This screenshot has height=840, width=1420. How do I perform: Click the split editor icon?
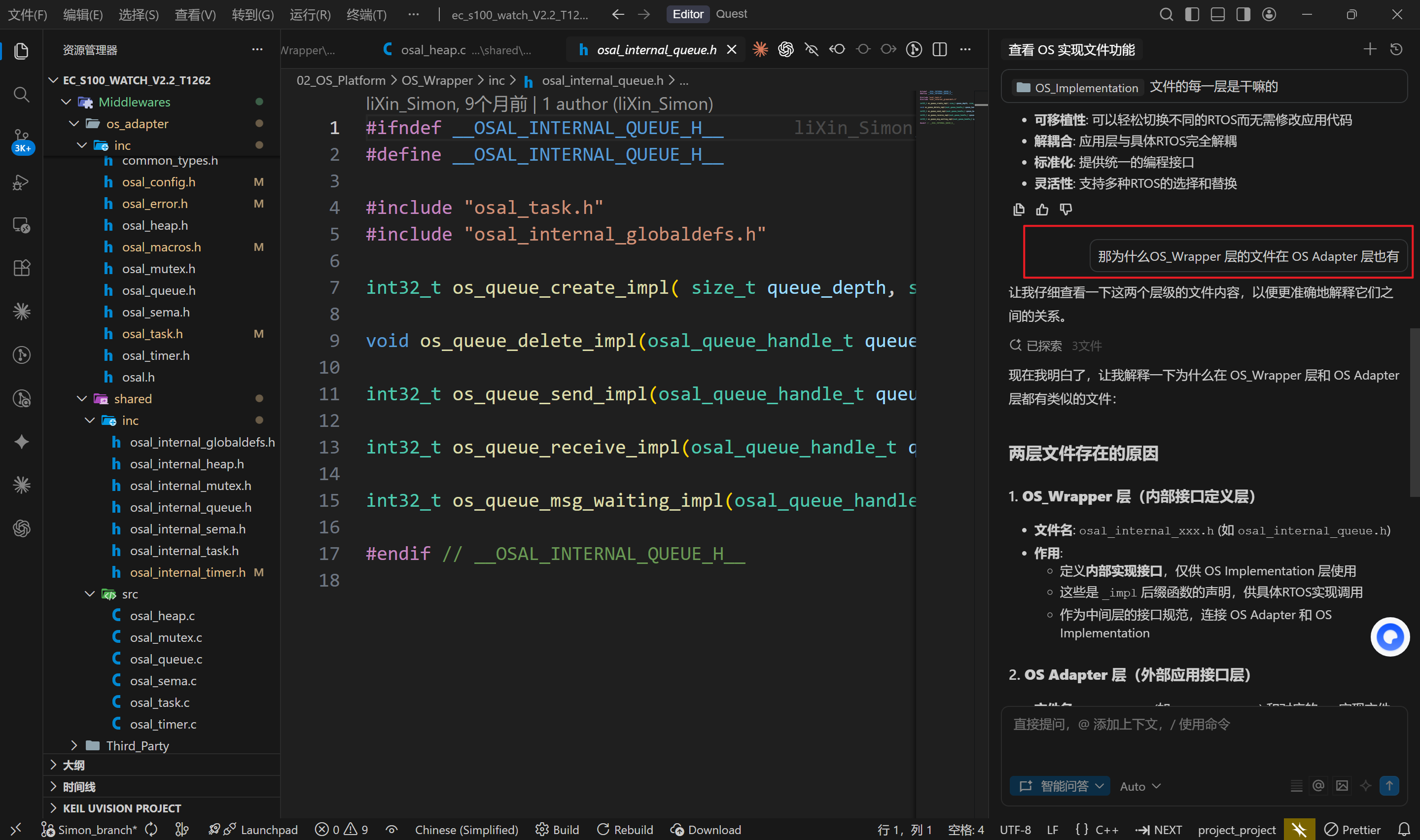(939, 50)
